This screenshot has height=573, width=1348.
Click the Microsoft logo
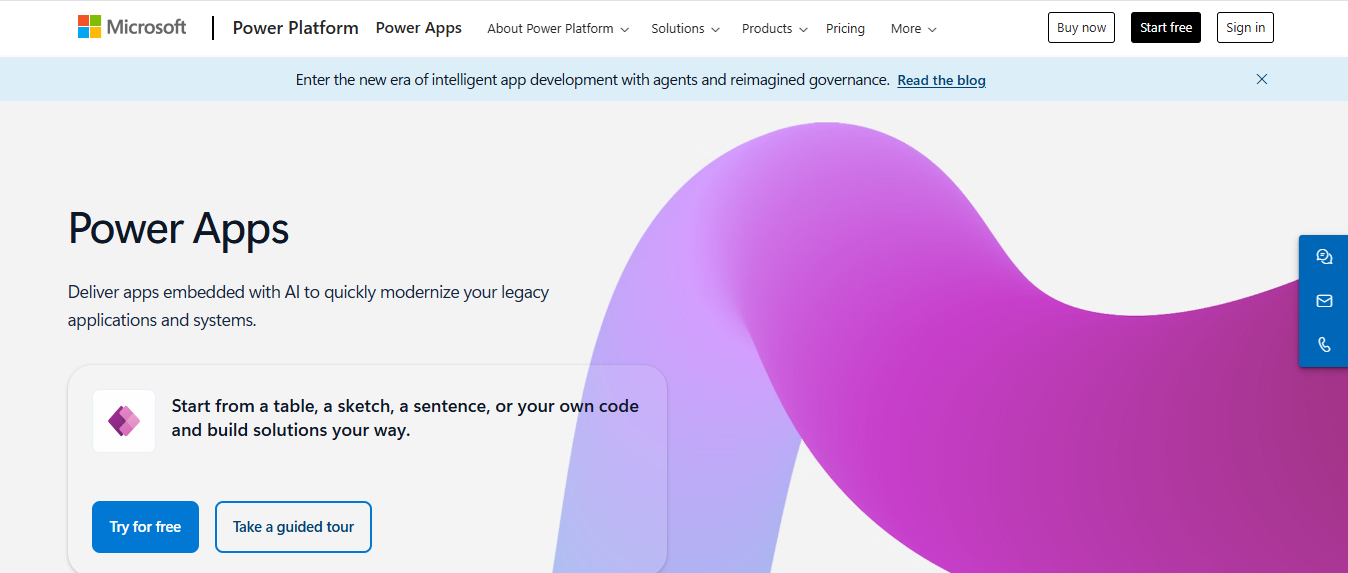tap(132, 27)
